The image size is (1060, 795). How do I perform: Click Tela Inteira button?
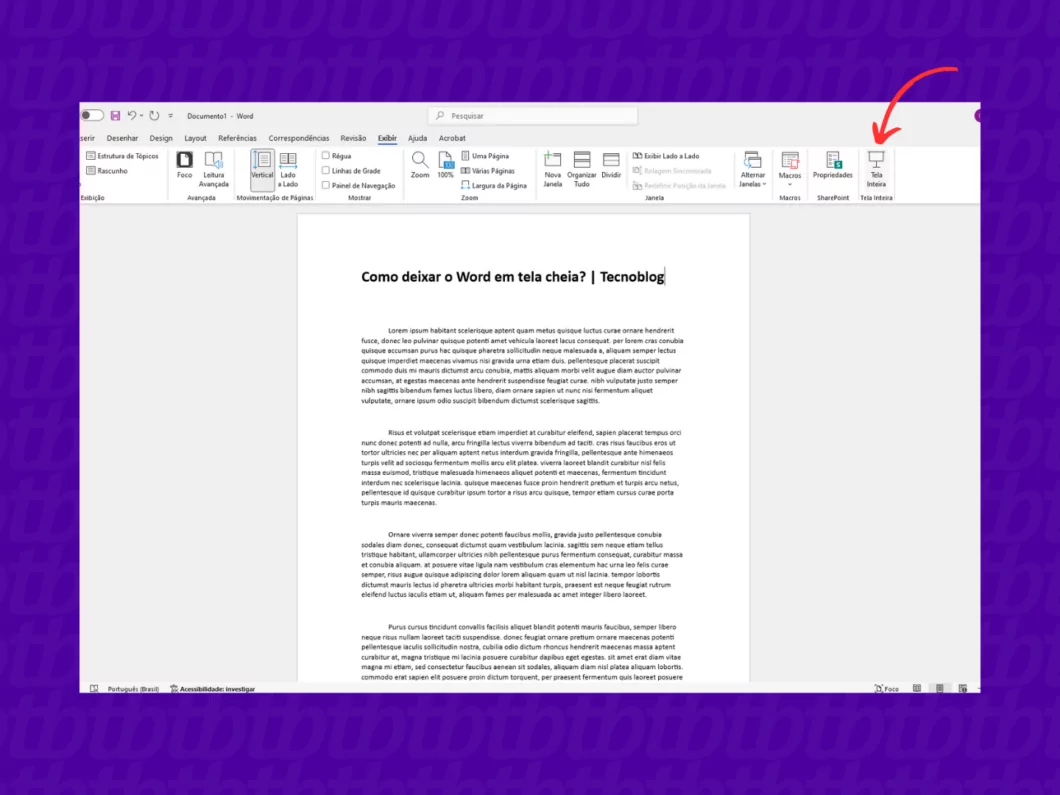[x=876, y=169]
